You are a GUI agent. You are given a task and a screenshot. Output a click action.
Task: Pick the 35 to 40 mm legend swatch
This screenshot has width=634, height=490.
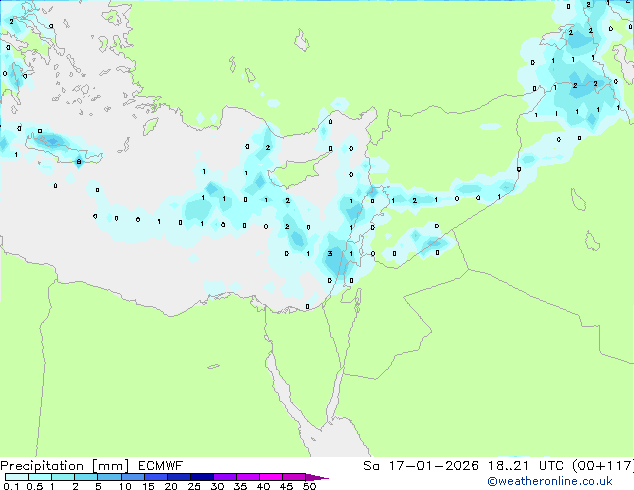(x=248, y=477)
